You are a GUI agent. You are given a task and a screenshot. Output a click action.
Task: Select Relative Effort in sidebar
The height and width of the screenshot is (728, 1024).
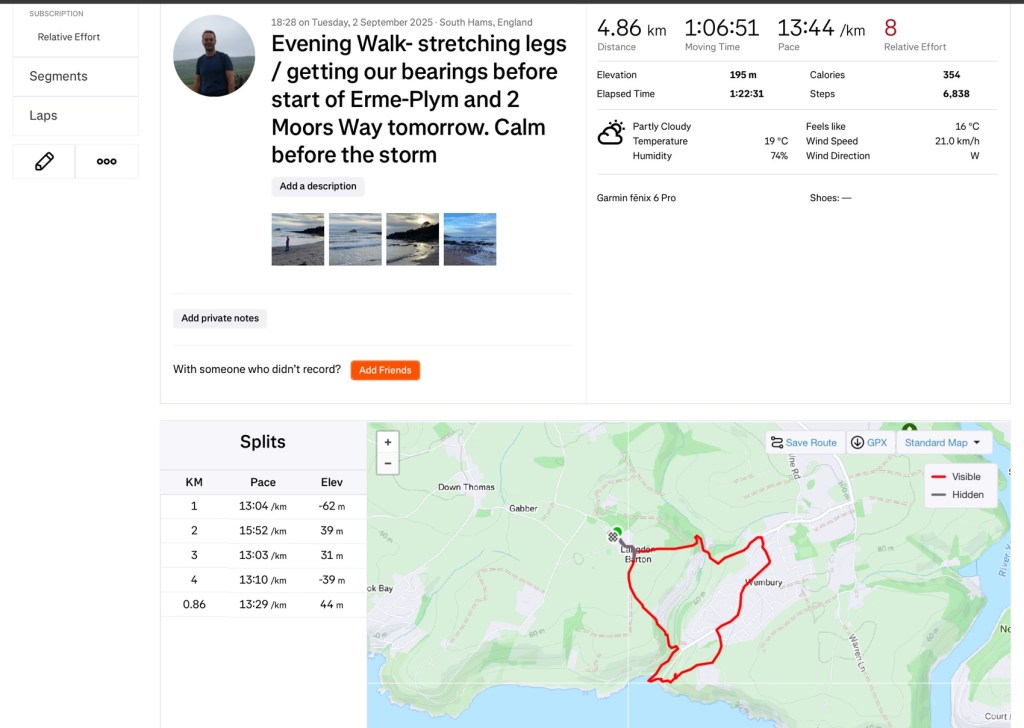coord(69,37)
